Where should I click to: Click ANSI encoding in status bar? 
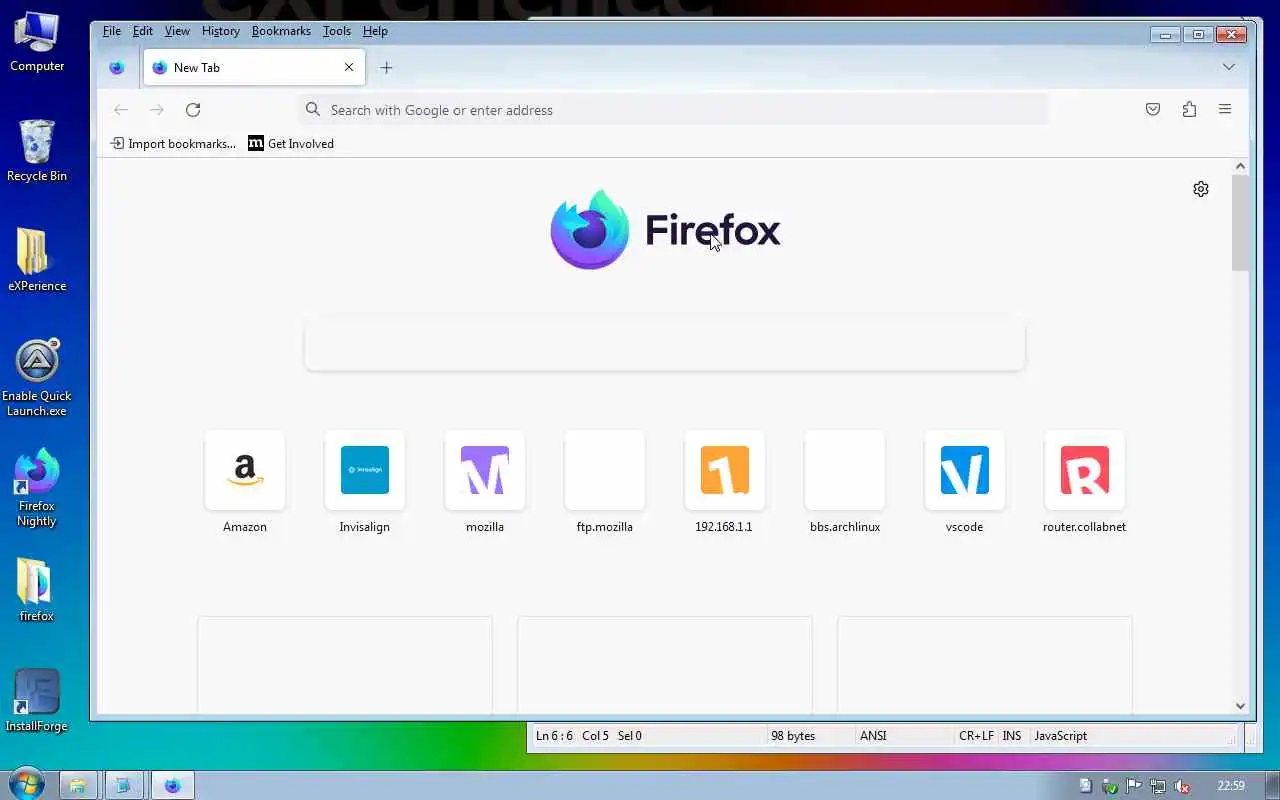(873, 736)
